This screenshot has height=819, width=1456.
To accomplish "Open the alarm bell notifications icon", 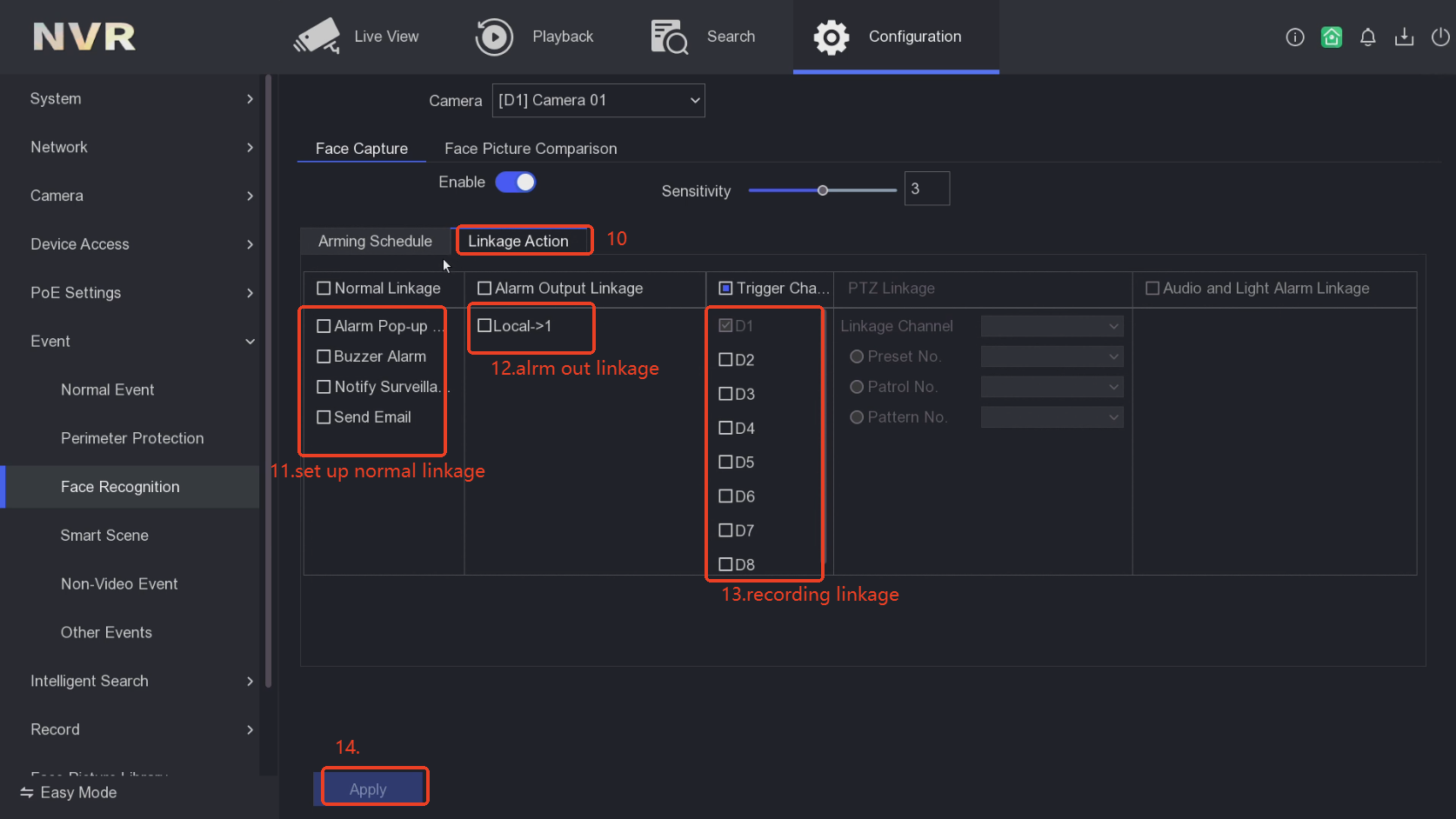I will pos(1368,37).
